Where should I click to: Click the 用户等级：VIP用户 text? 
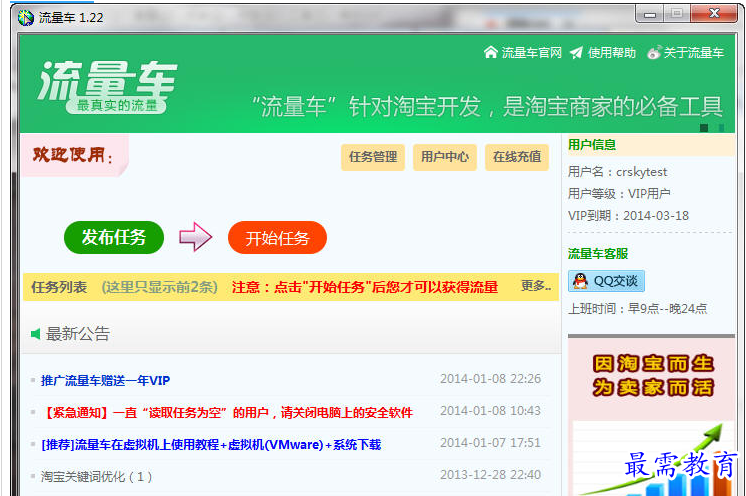[x=619, y=194]
